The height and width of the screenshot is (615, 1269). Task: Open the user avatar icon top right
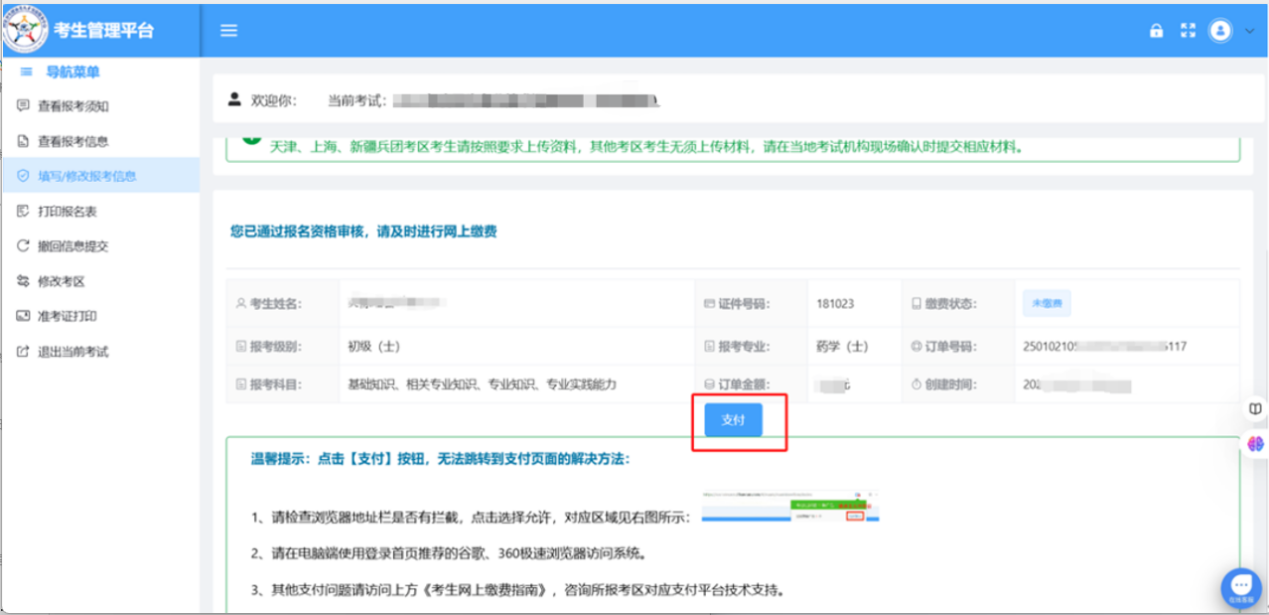click(1220, 30)
